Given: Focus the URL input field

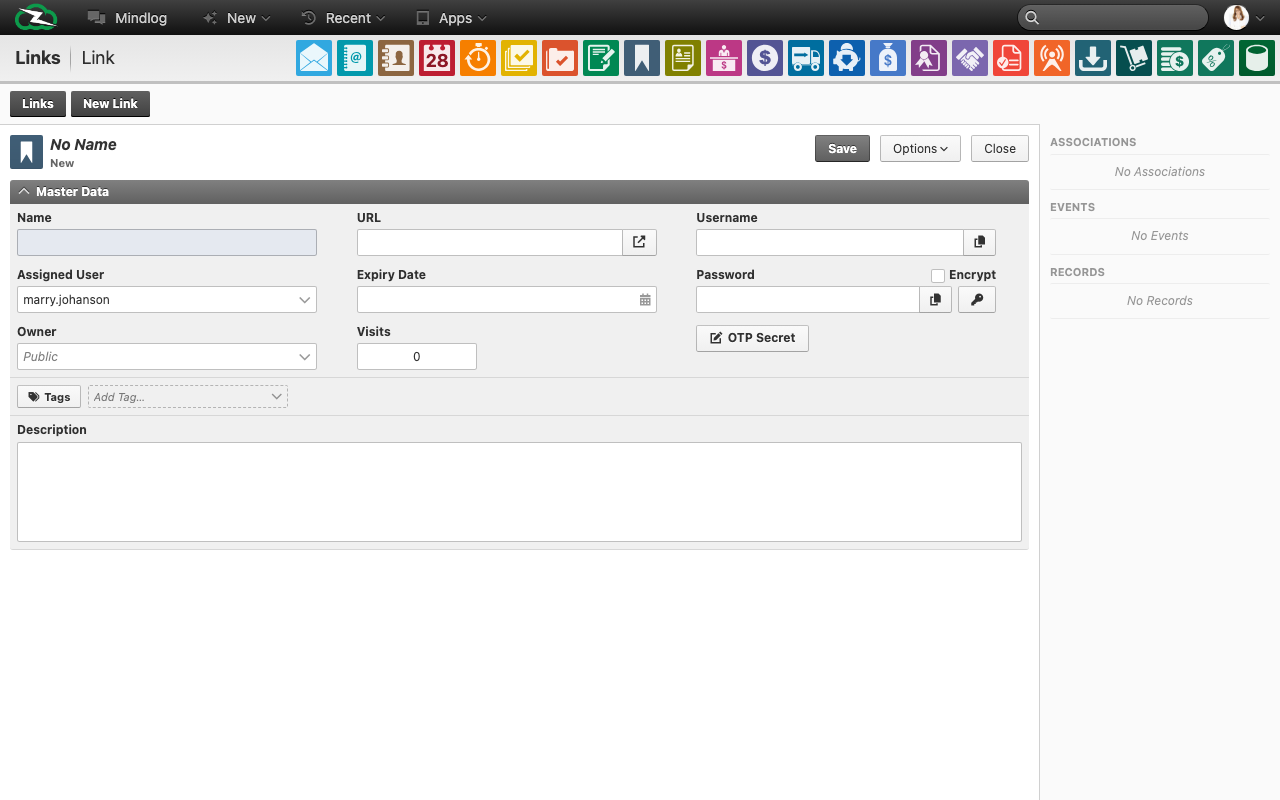Looking at the screenshot, I should click(x=490, y=242).
